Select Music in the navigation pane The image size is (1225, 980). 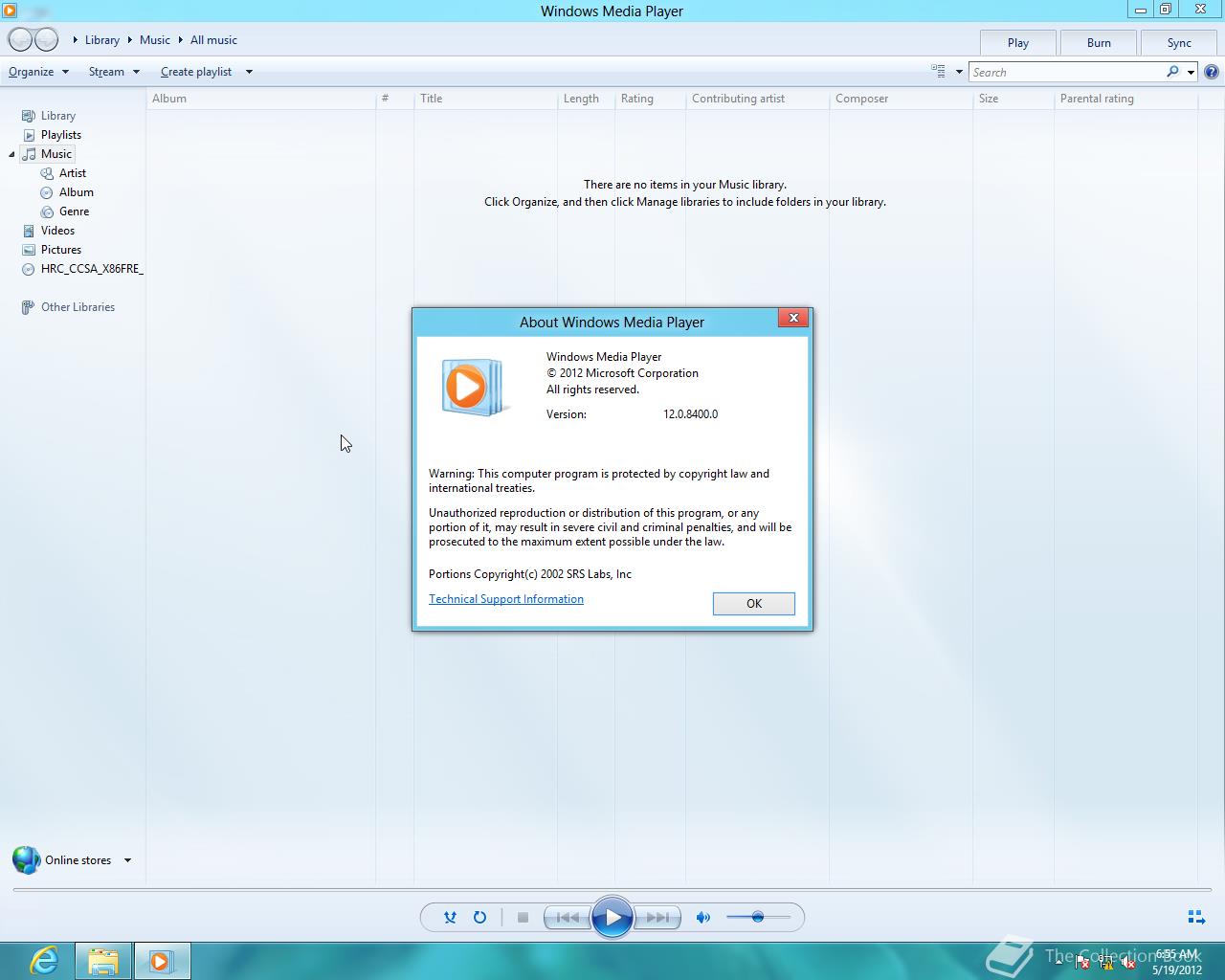pyautogui.click(x=56, y=154)
